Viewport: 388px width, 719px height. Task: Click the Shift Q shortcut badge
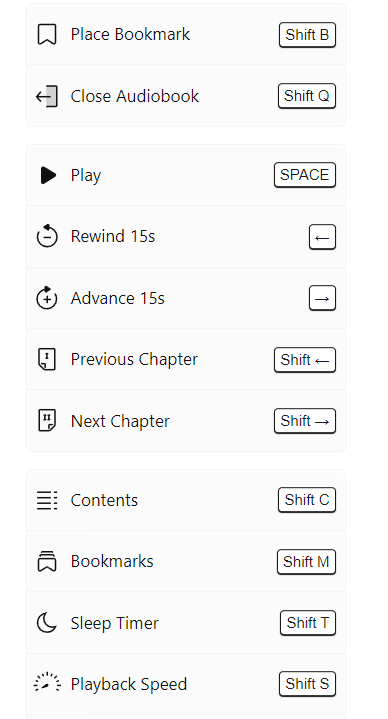tap(307, 96)
